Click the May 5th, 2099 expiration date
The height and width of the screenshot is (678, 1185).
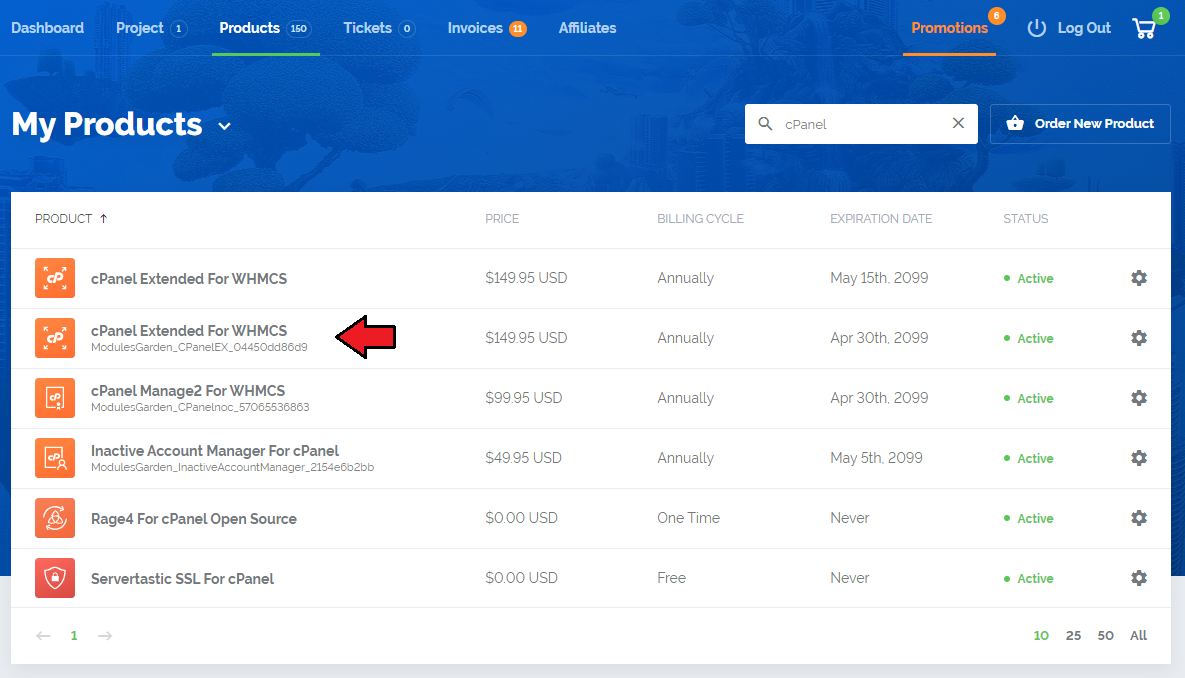(876, 458)
